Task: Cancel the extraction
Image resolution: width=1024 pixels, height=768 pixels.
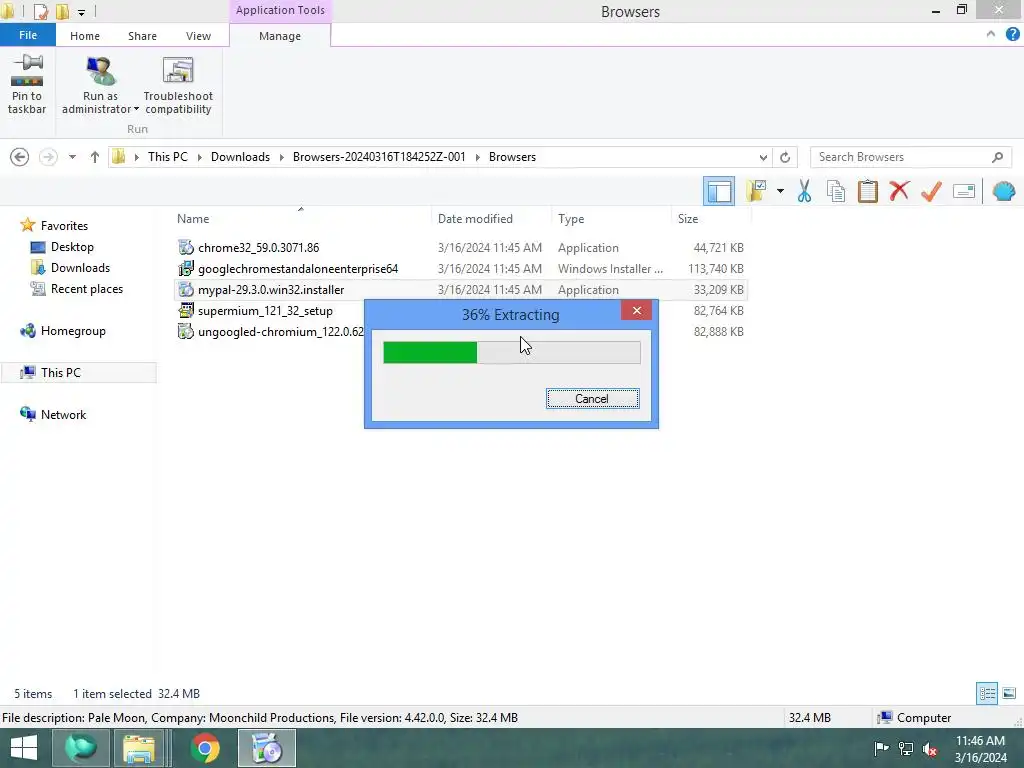Action: (x=592, y=398)
